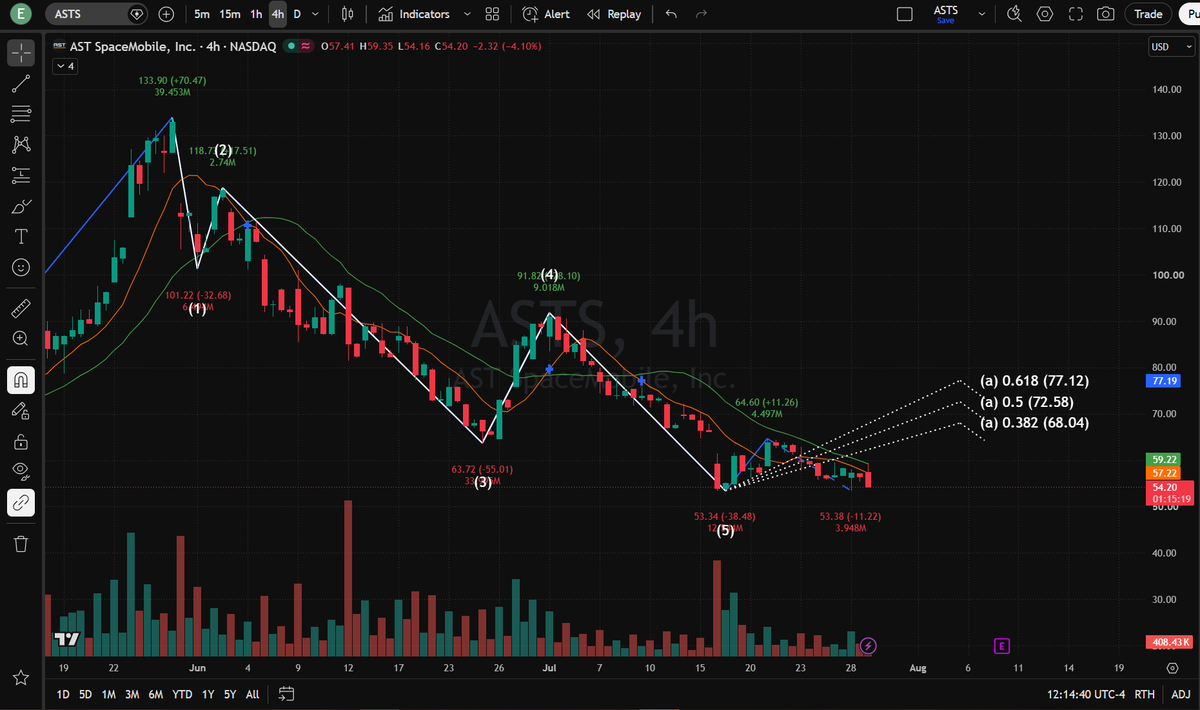Click the purple earnings E marker
The width and height of the screenshot is (1200, 710).
pos(1001,646)
